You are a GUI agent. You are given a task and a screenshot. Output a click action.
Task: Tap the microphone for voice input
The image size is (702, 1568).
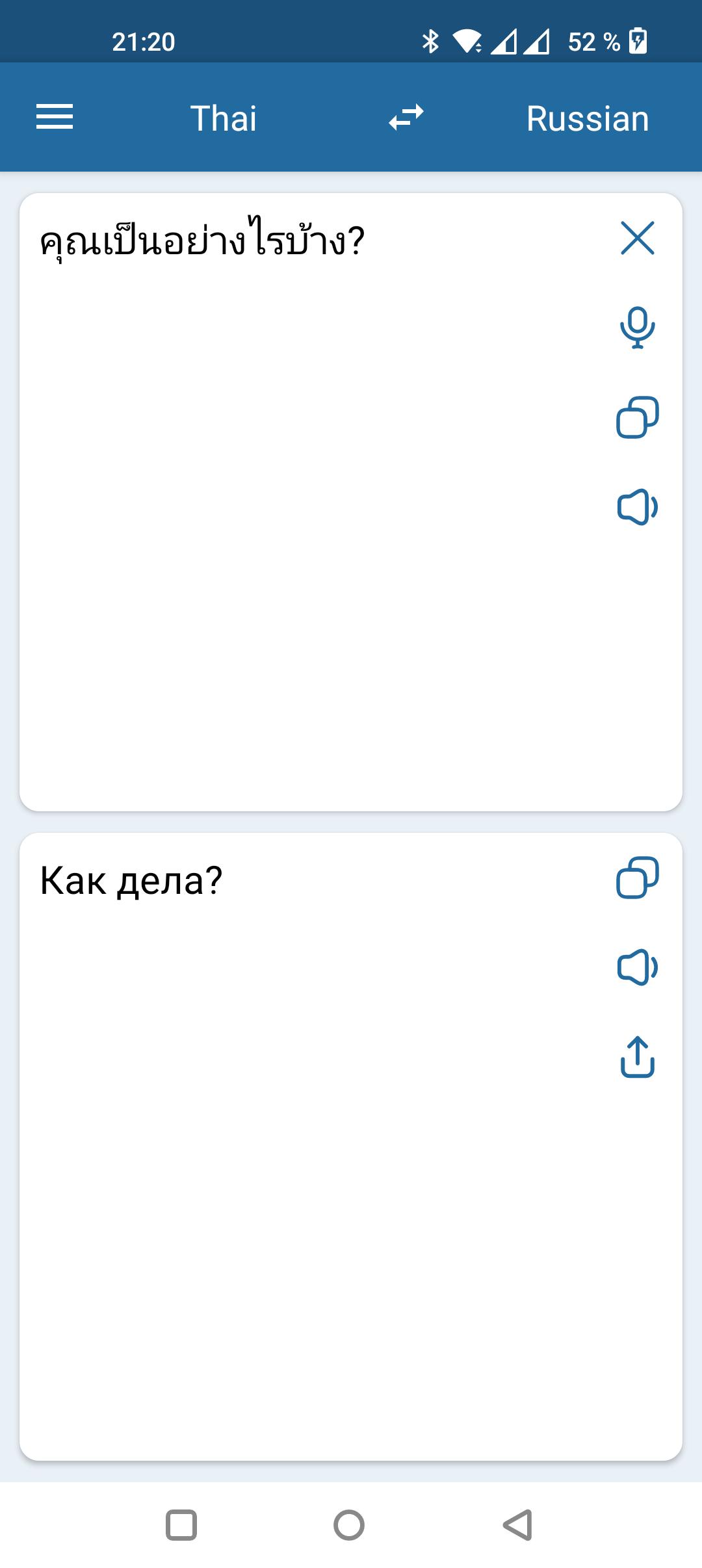point(638,328)
